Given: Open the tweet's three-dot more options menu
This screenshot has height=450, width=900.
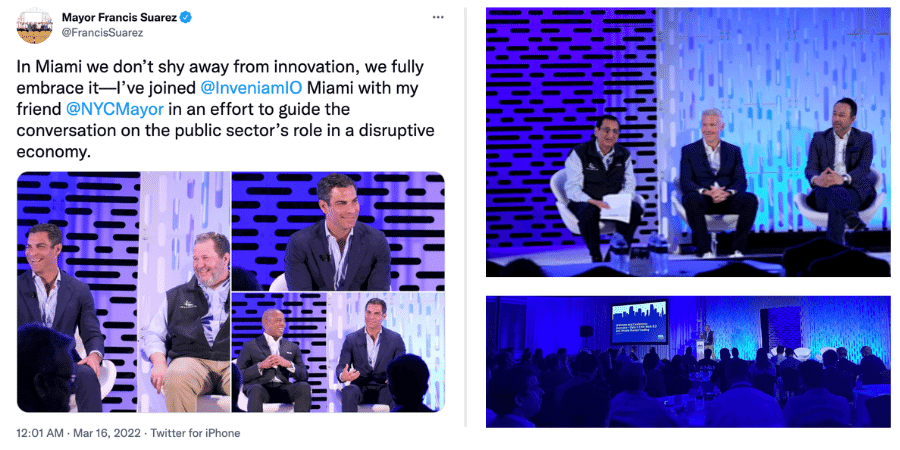Looking at the screenshot, I should point(438,17).
